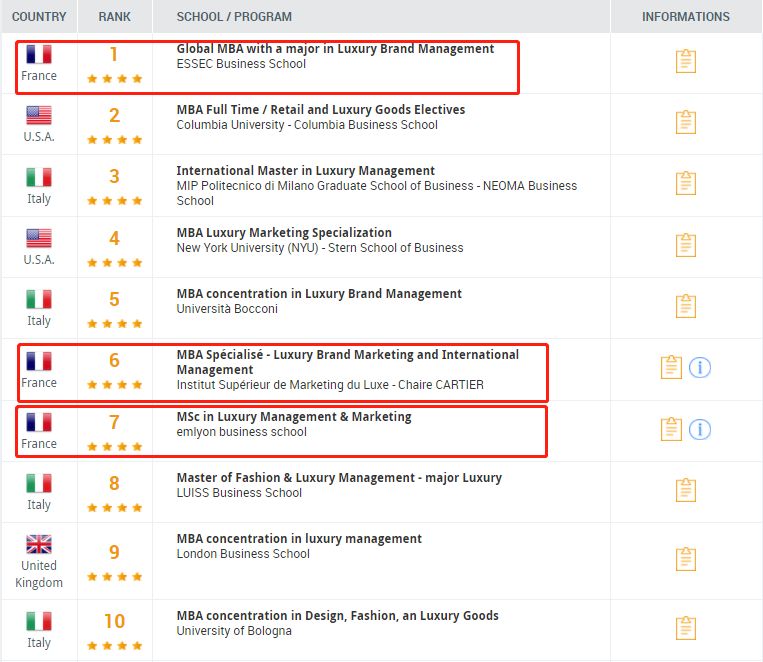Select 'Columbia University - Columbia Business School' text

click(307, 125)
